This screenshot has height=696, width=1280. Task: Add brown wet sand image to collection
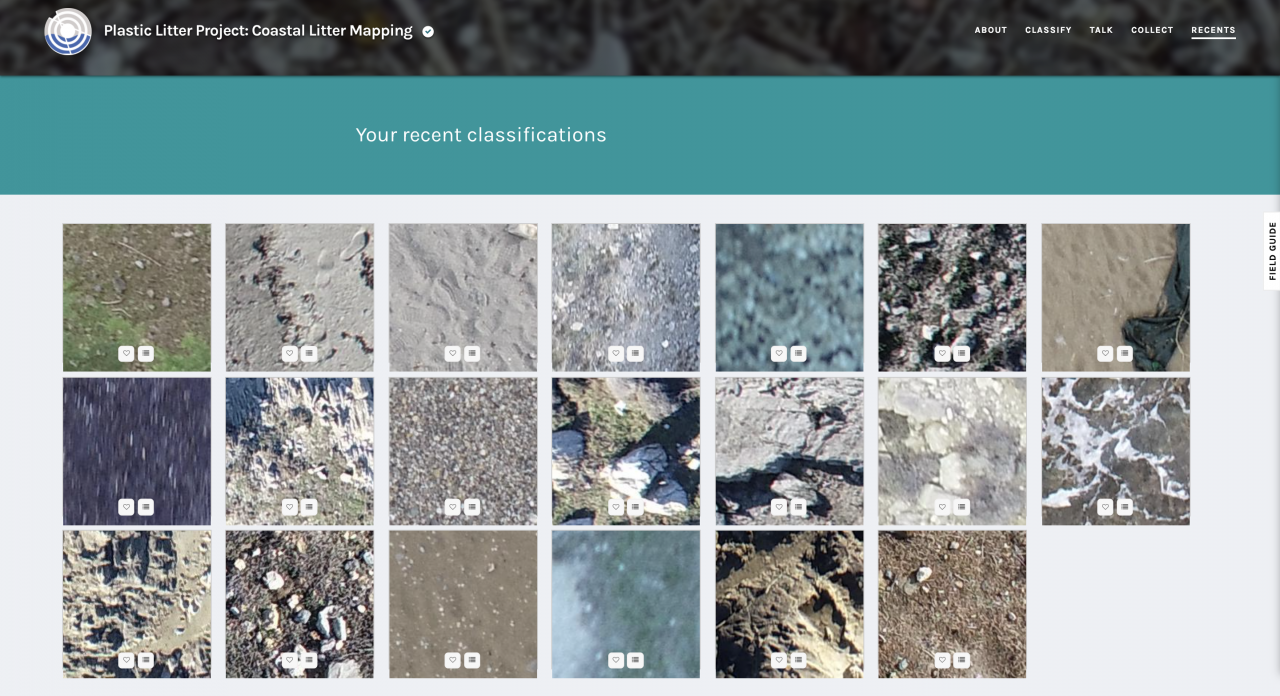point(472,660)
